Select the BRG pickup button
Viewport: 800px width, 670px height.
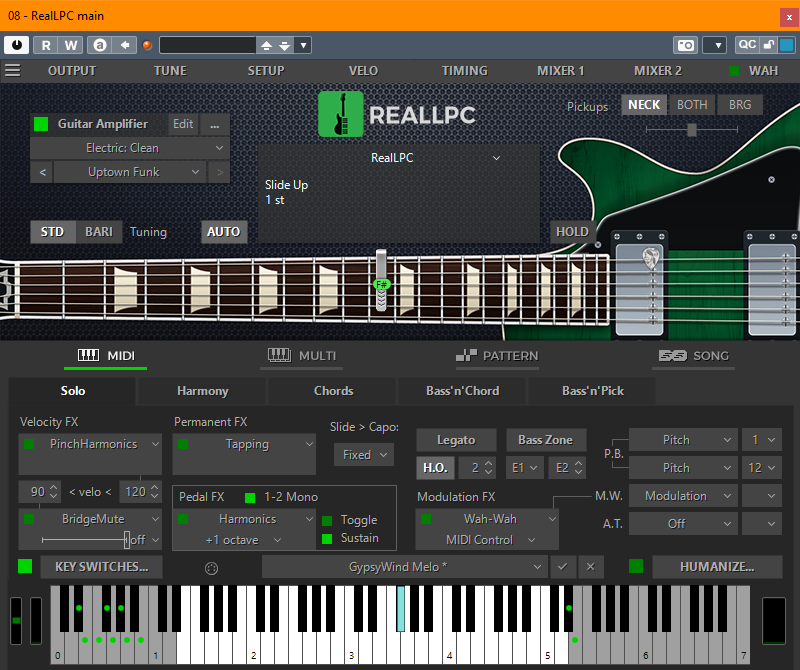740,105
